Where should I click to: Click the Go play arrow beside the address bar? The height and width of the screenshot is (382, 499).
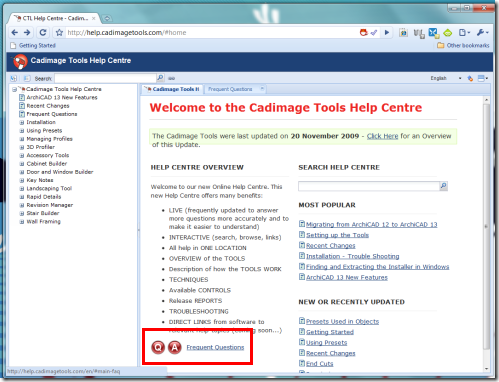pyautogui.click(x=387, y=32)
